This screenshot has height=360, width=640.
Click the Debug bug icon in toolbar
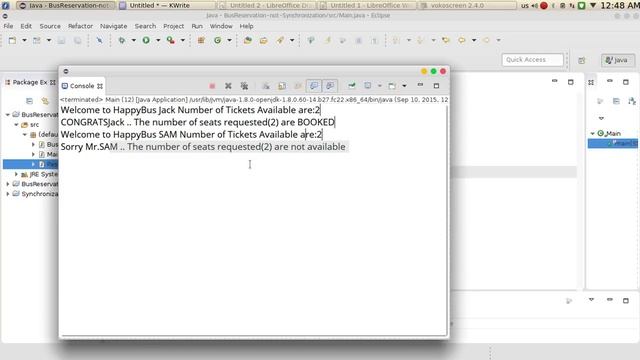click(x=122, y=40)
